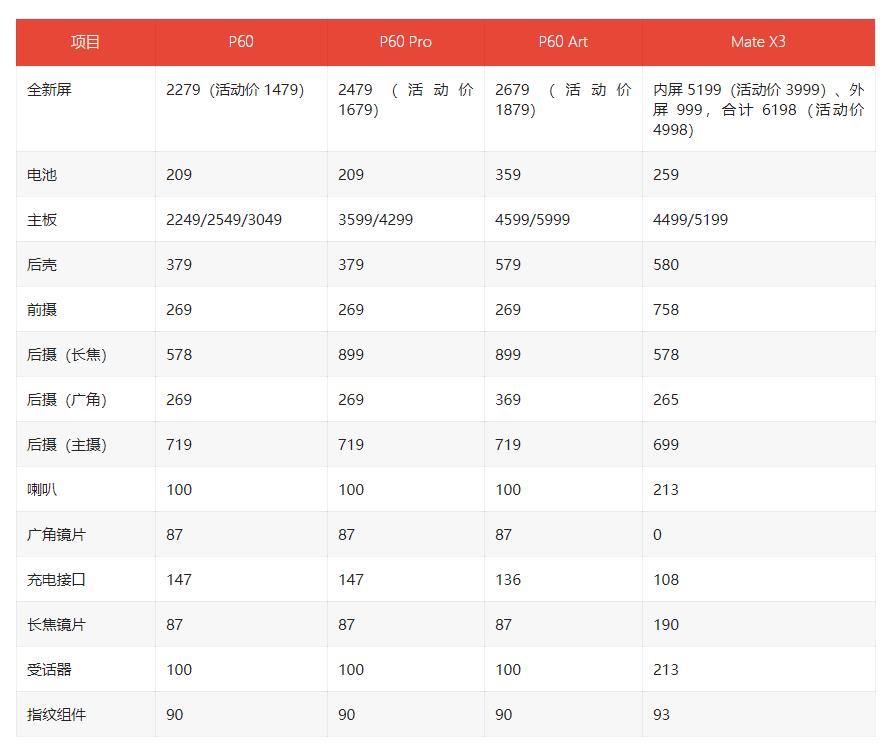Click the 受话器 row label
The image size is (889, 746).
click(49, 669)
